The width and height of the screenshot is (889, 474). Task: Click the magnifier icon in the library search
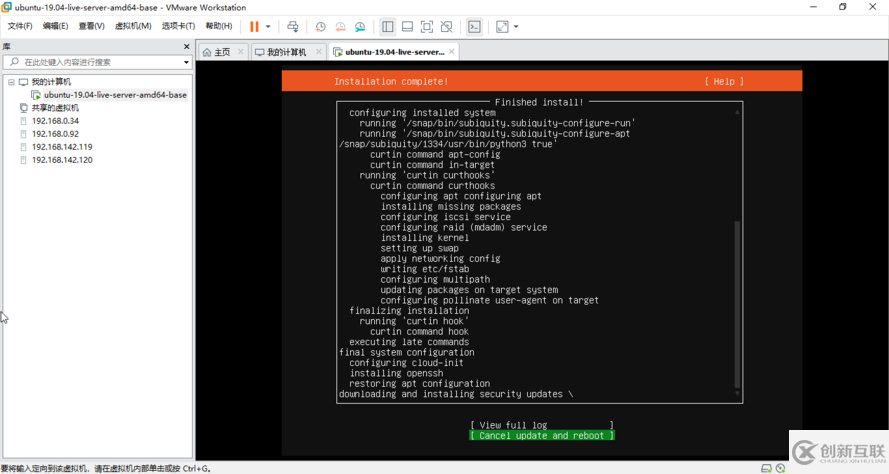coord(14,62)
